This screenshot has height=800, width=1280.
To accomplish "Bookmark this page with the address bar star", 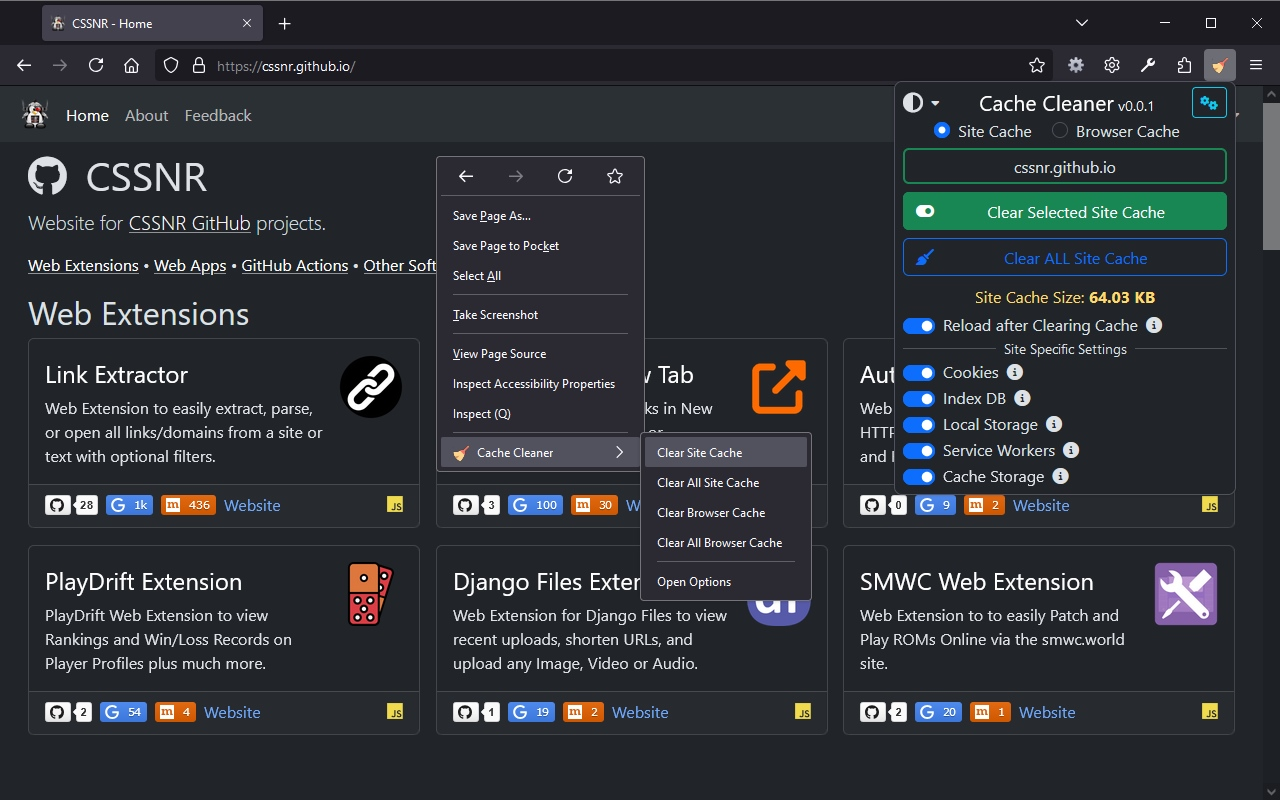I will pyautogui.click(x=1037, y=66).
